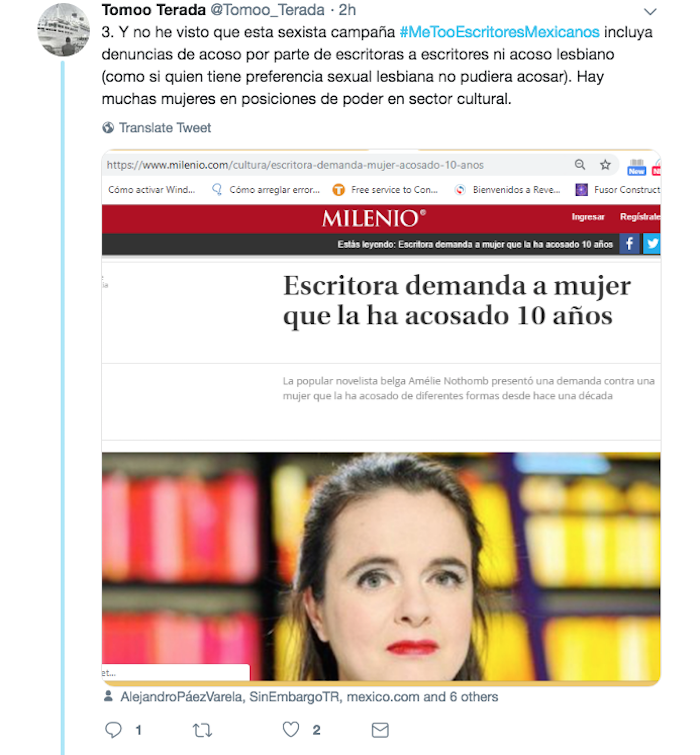Enlarge the Milenio article screenshot image
Screen dimensions: 700x755
[x=381, y=417]
